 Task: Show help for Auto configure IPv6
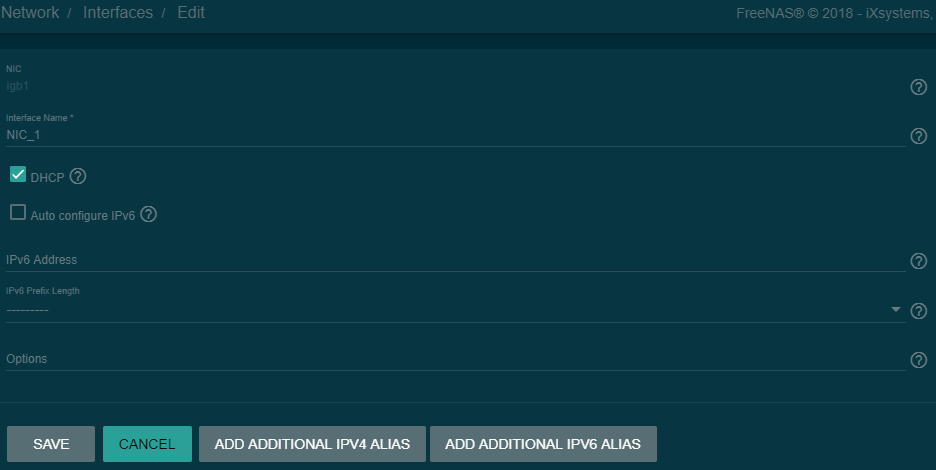click(x=149, y=214)
